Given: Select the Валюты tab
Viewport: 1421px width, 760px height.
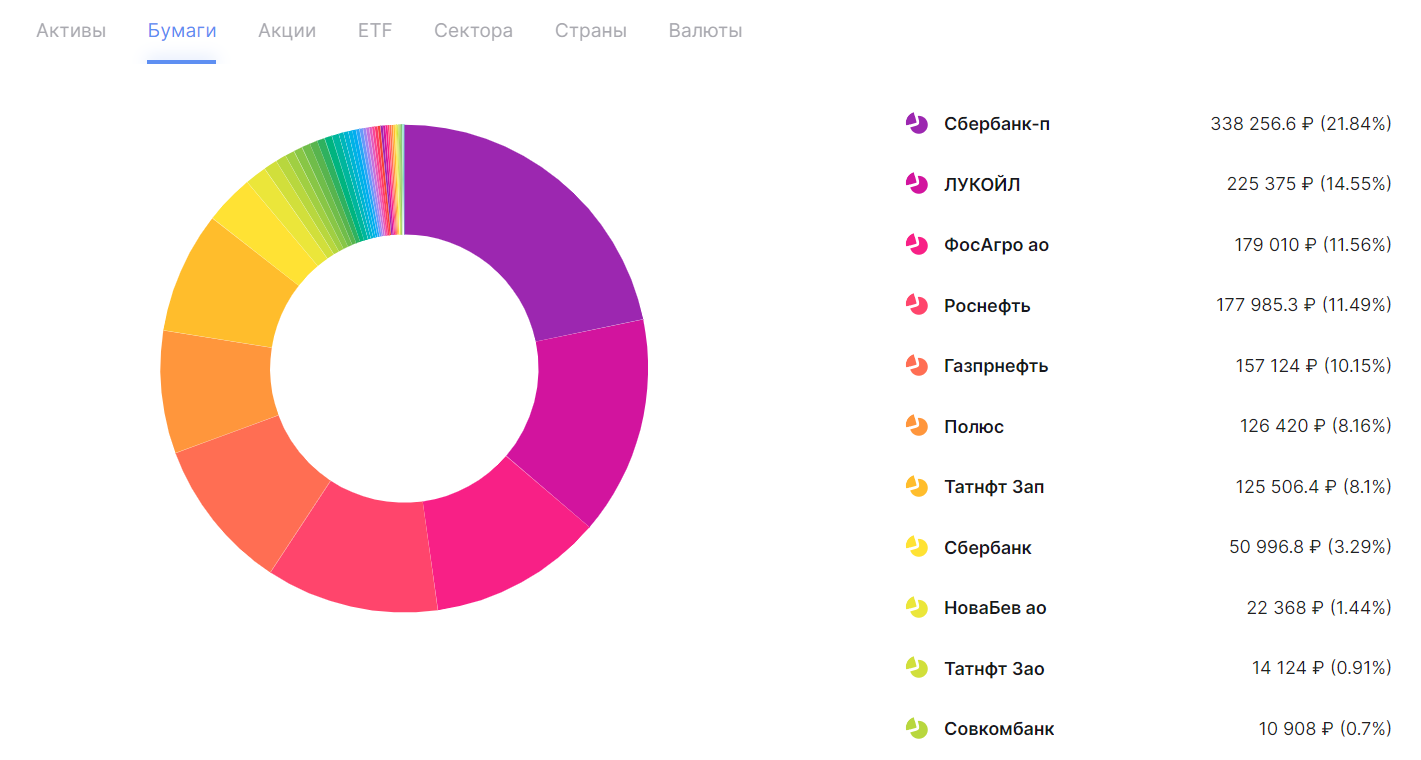Looking at the screenshot, I should (x=705, y=31).
